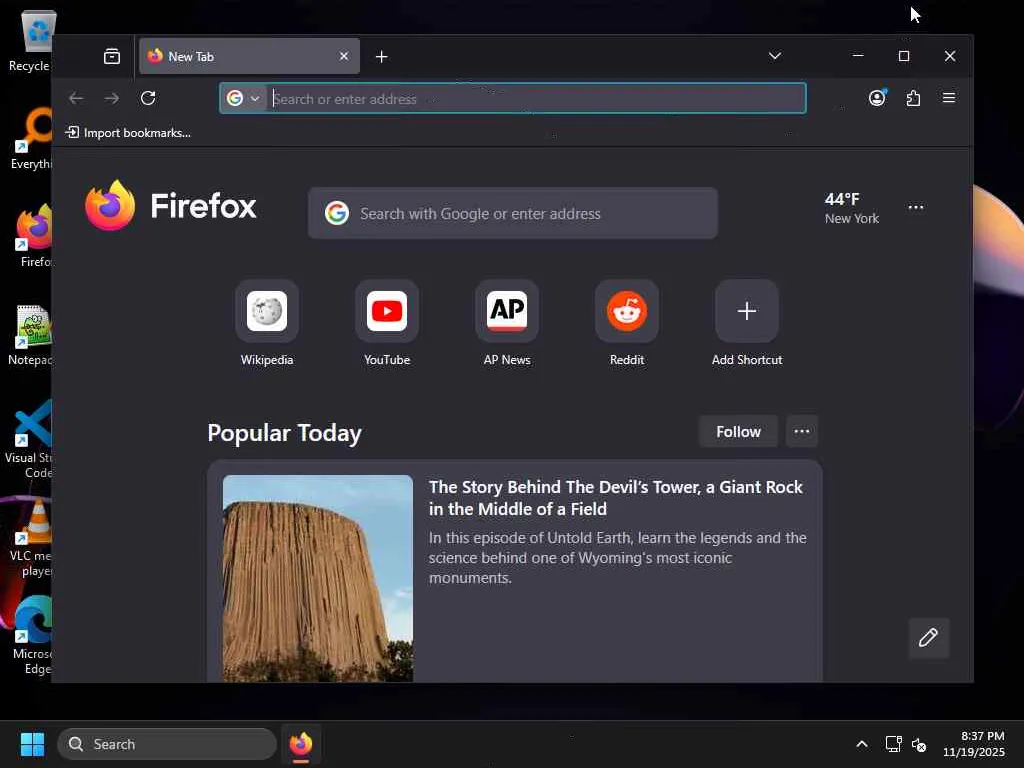The width and height of the screenshot is (1024, 768).
Task: Expand the list all tabs chevron
Action: [x=775, y=56]
